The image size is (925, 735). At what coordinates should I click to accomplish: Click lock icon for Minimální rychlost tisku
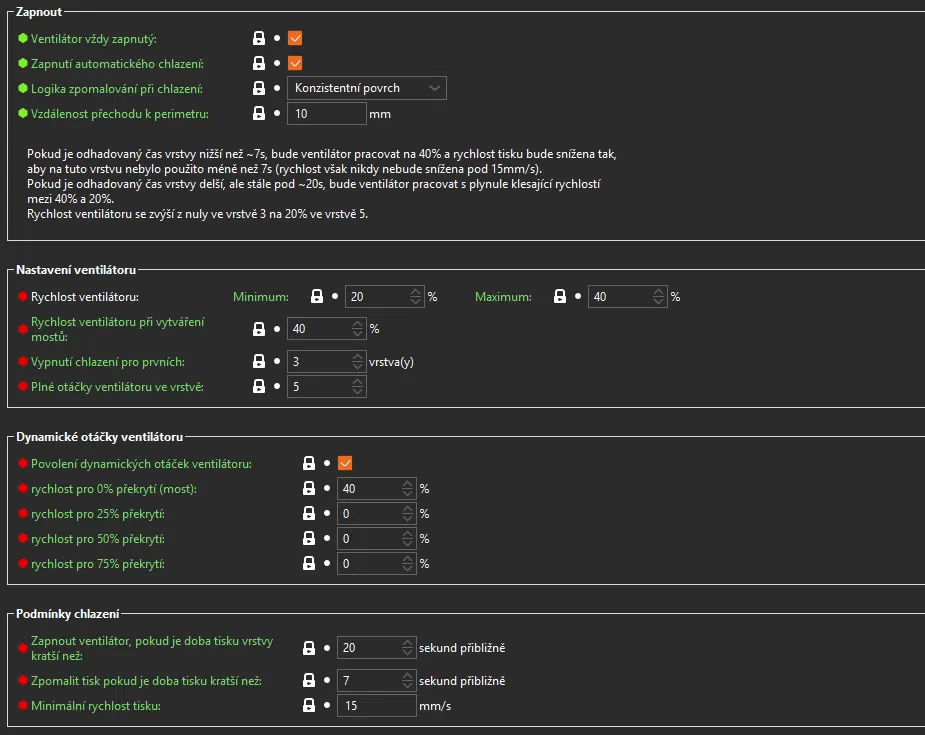(x=309, y=706)
